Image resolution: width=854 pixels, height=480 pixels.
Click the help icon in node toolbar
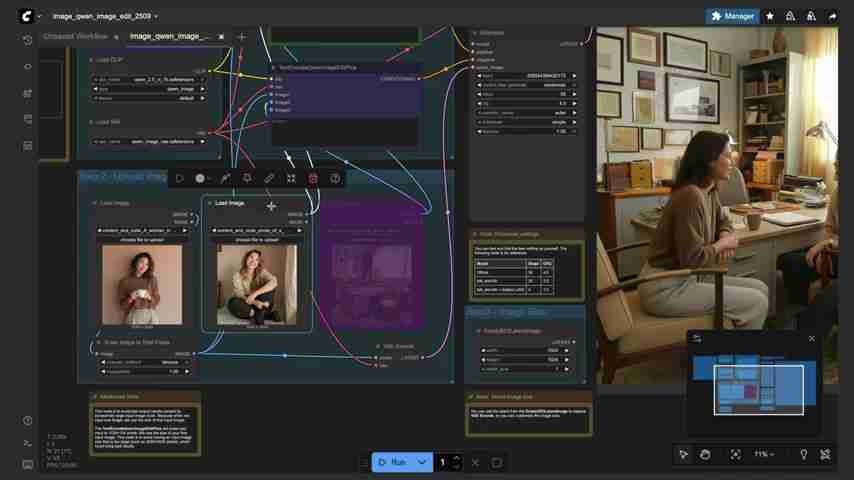pos(335,178)
